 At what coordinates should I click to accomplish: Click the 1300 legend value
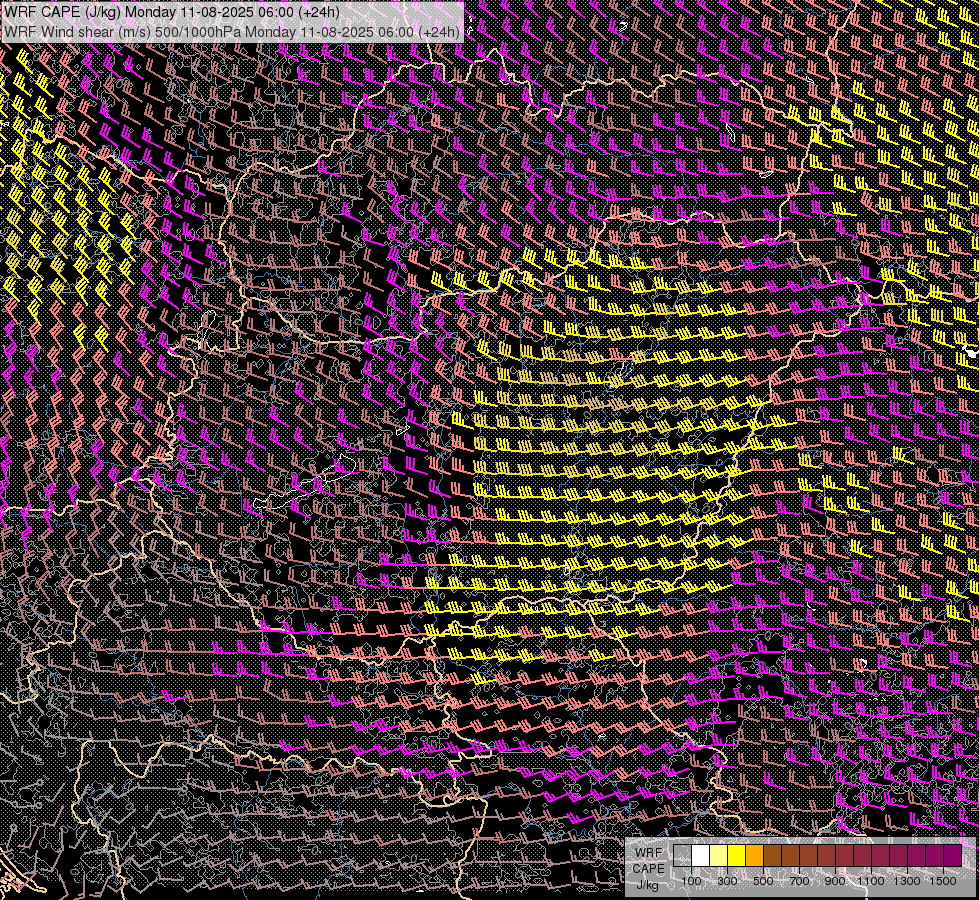907,881
